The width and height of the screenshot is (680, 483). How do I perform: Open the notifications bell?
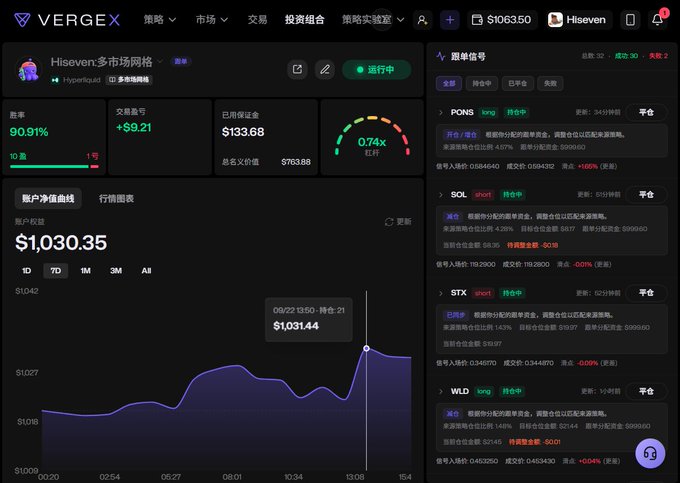pyautogui.click(x=657, y=19)
